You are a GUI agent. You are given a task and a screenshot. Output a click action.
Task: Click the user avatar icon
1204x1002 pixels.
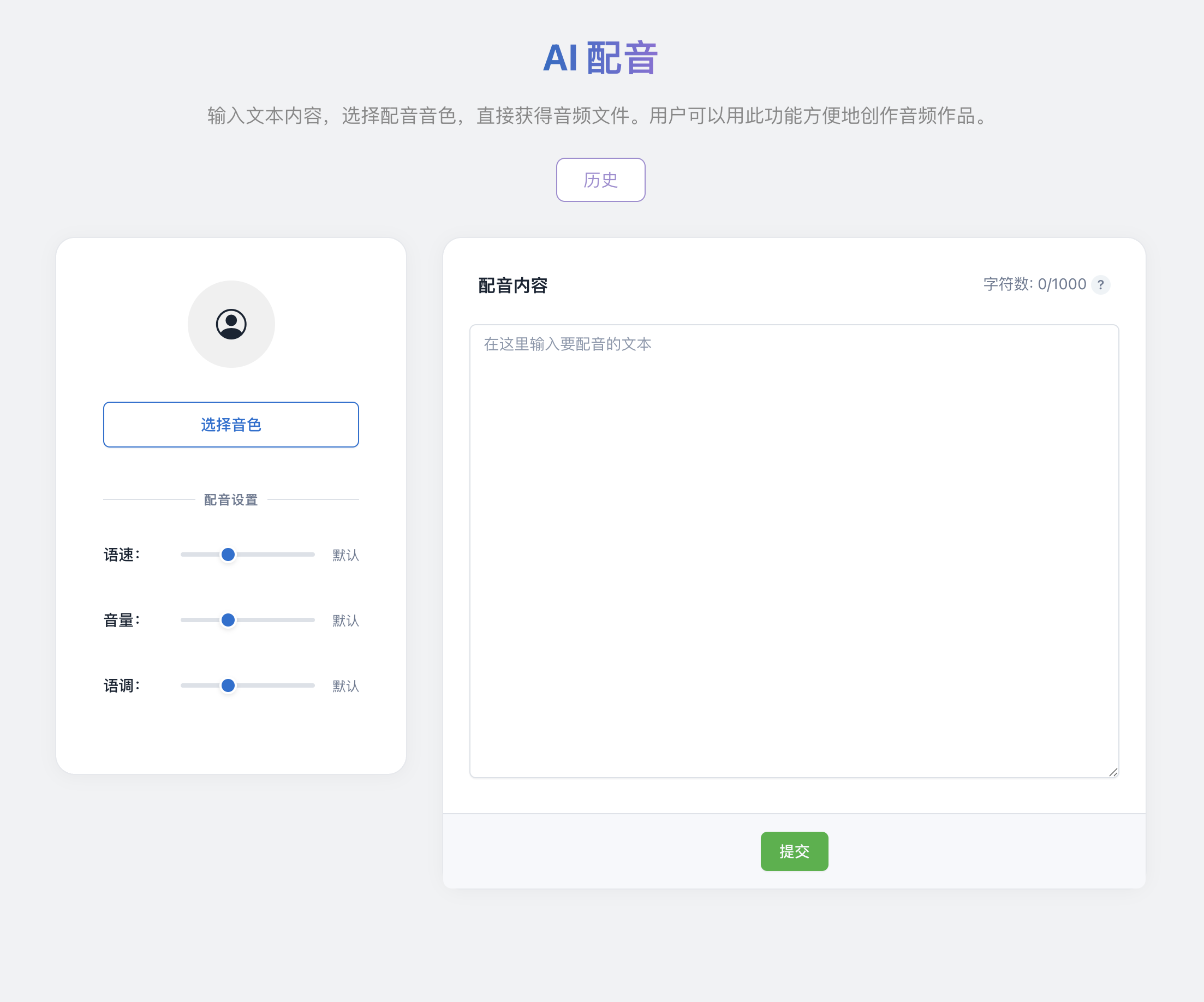click(231, 324)
